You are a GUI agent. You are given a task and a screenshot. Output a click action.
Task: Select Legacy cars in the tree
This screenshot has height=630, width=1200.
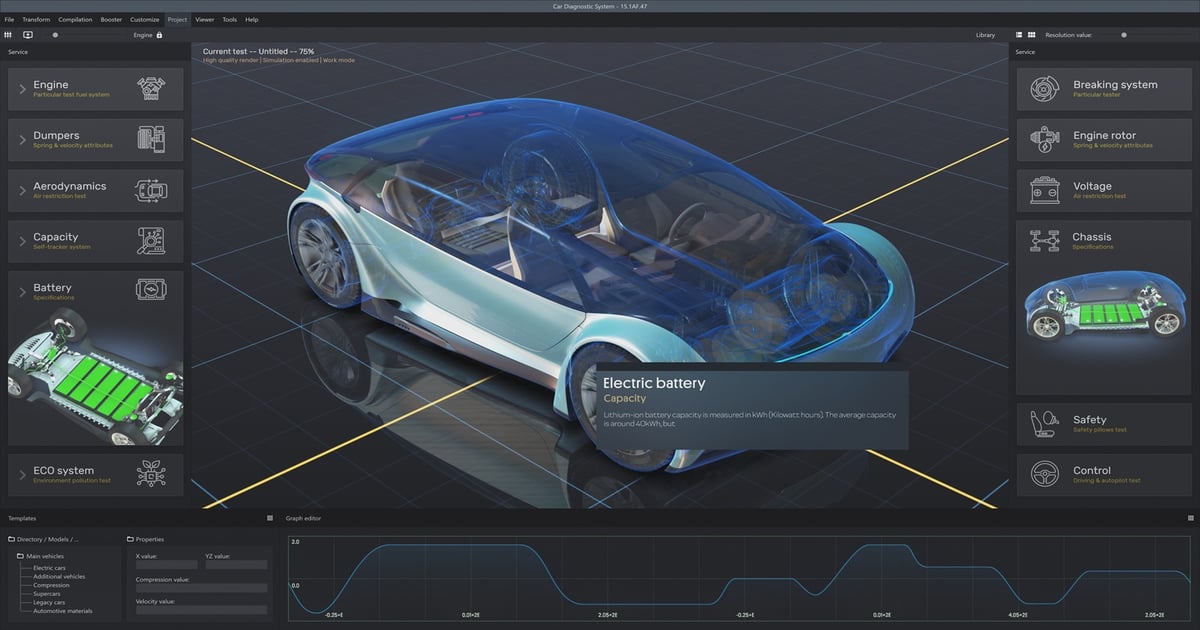(x=49, y=603)
